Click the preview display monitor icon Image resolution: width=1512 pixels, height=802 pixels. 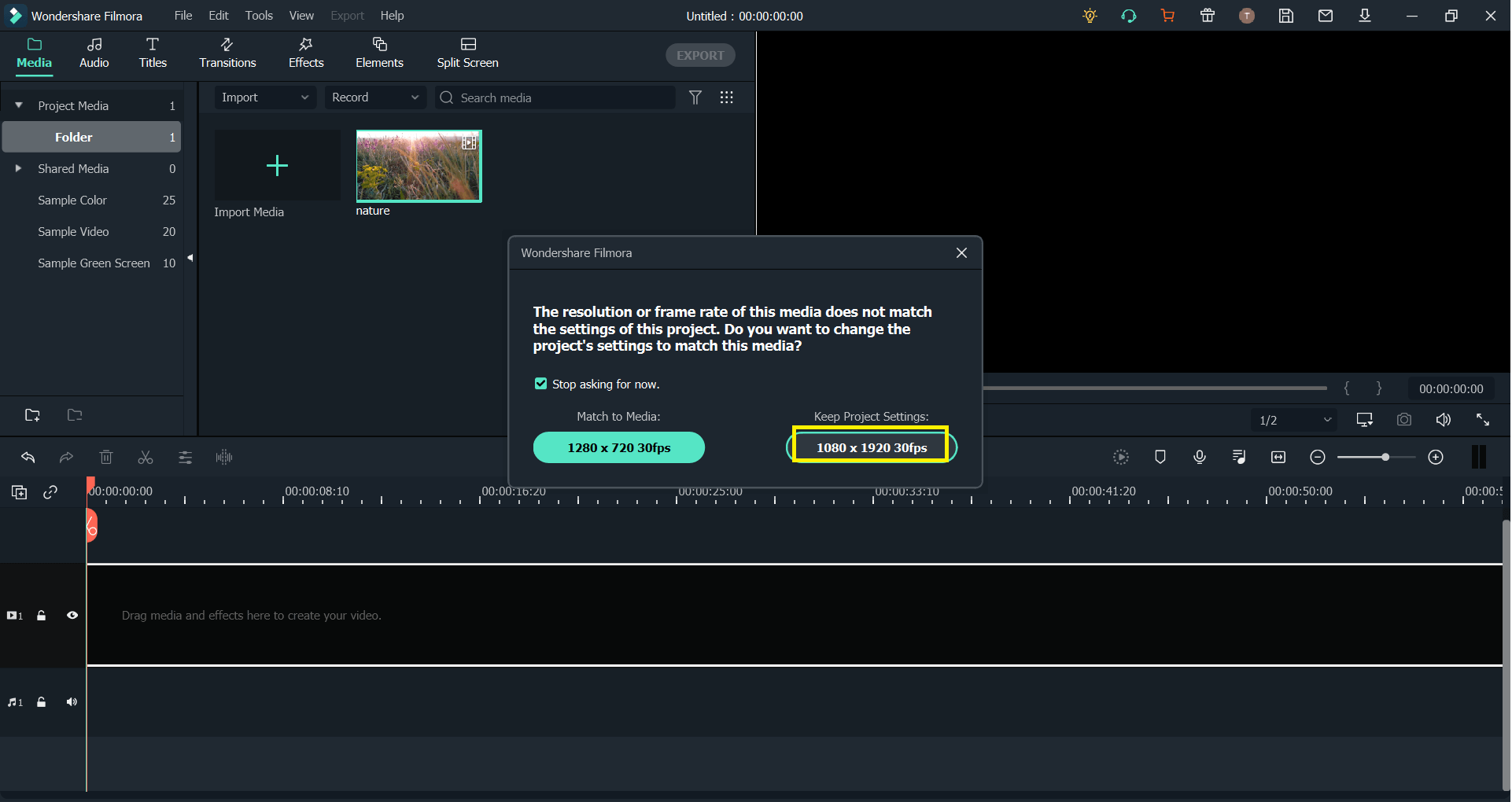click(x=1365, y=420)
